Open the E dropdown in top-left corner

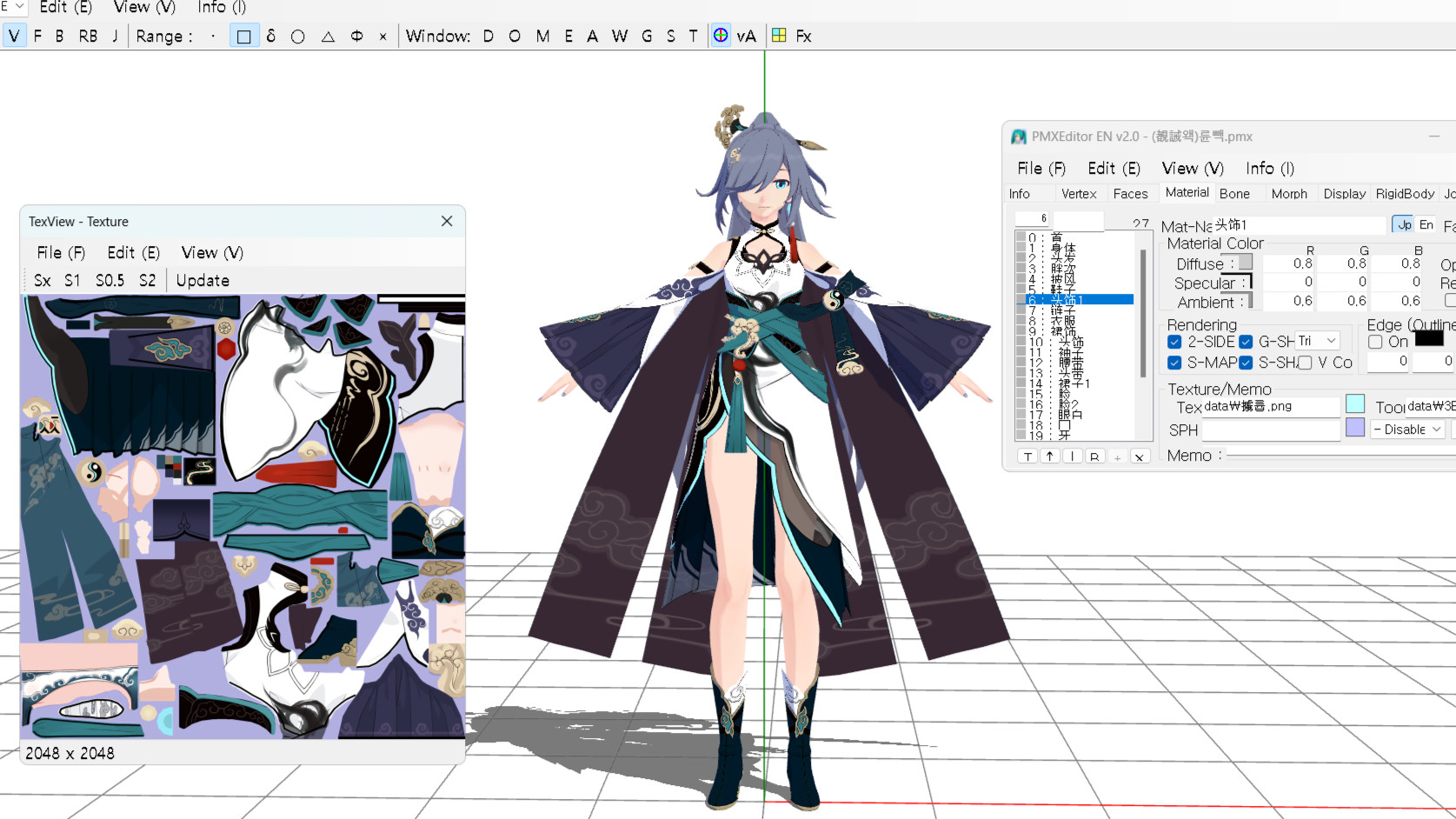tap(13, 7)
